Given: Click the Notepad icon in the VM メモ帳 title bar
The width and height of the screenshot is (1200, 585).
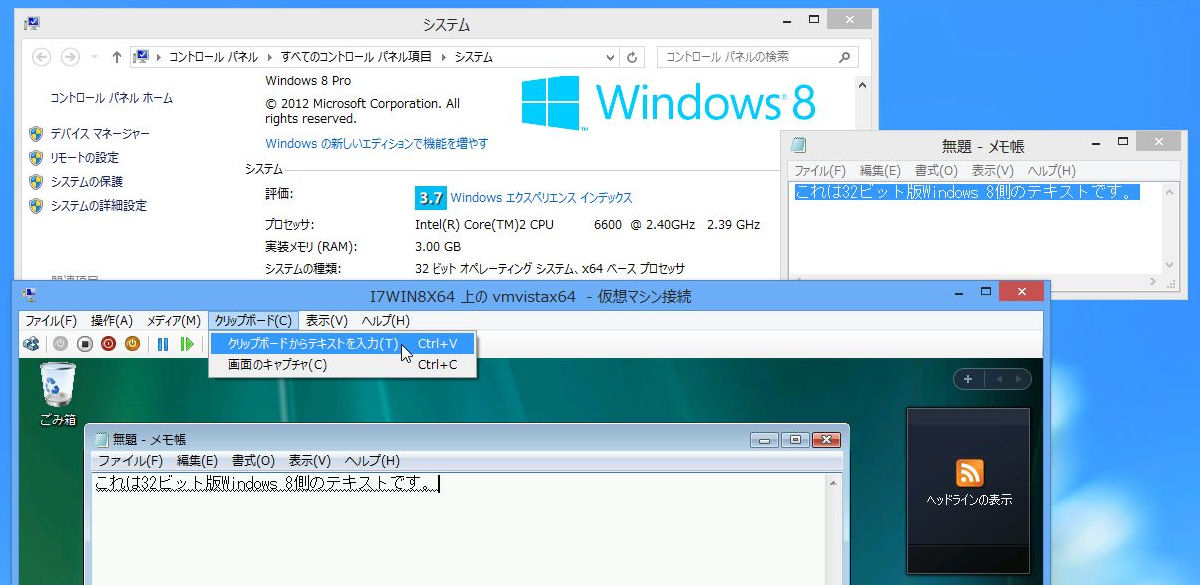Looking at the screenshot, I should point(101,439).
